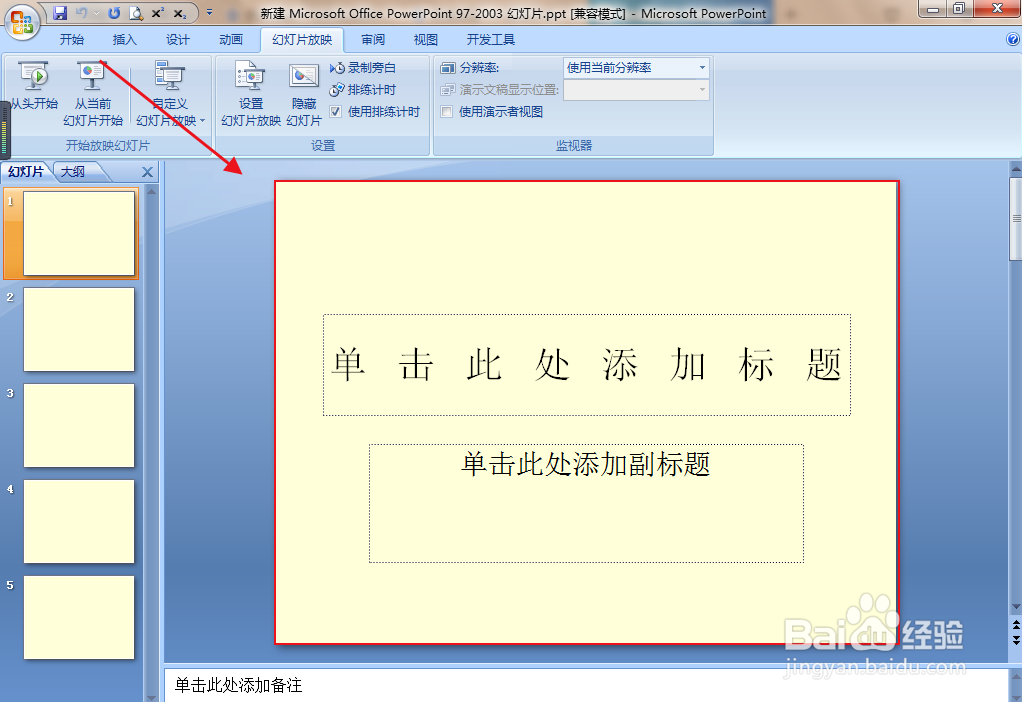
Task: Open the undo history dropdown arrow
Action: coord(96,13)
